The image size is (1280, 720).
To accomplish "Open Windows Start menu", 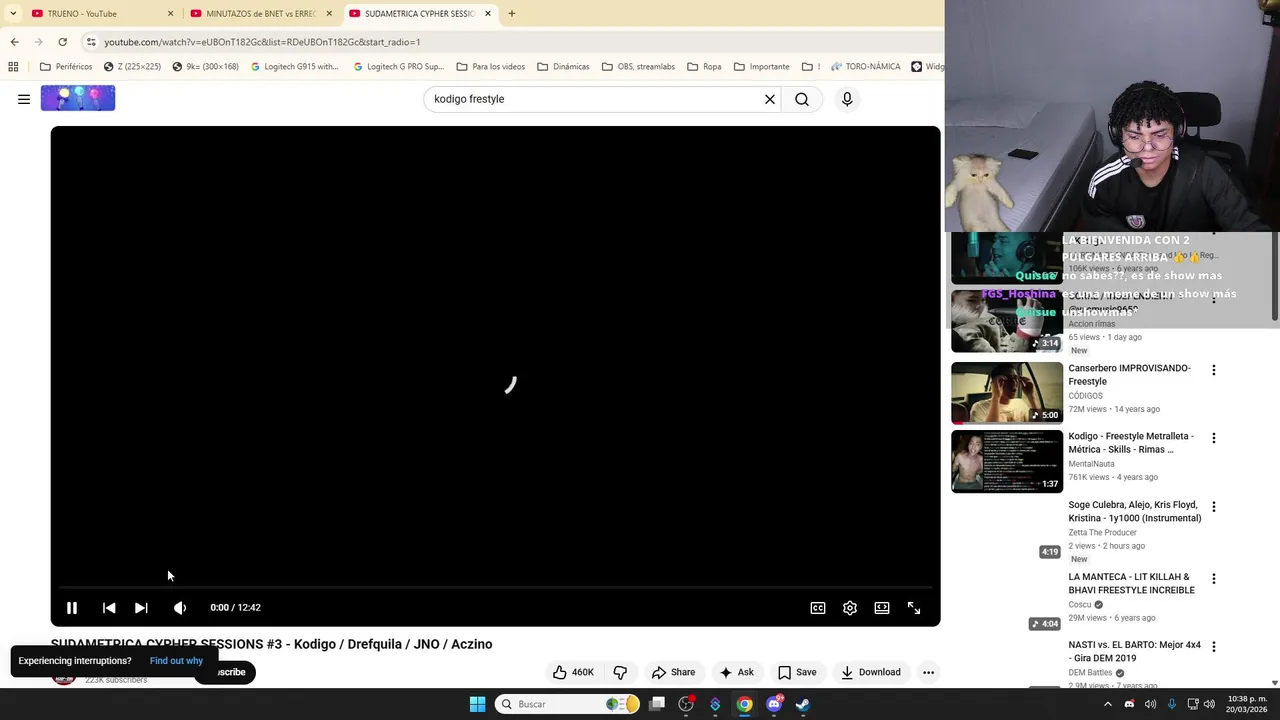I will pyautogui.click(x=478, y=704).
